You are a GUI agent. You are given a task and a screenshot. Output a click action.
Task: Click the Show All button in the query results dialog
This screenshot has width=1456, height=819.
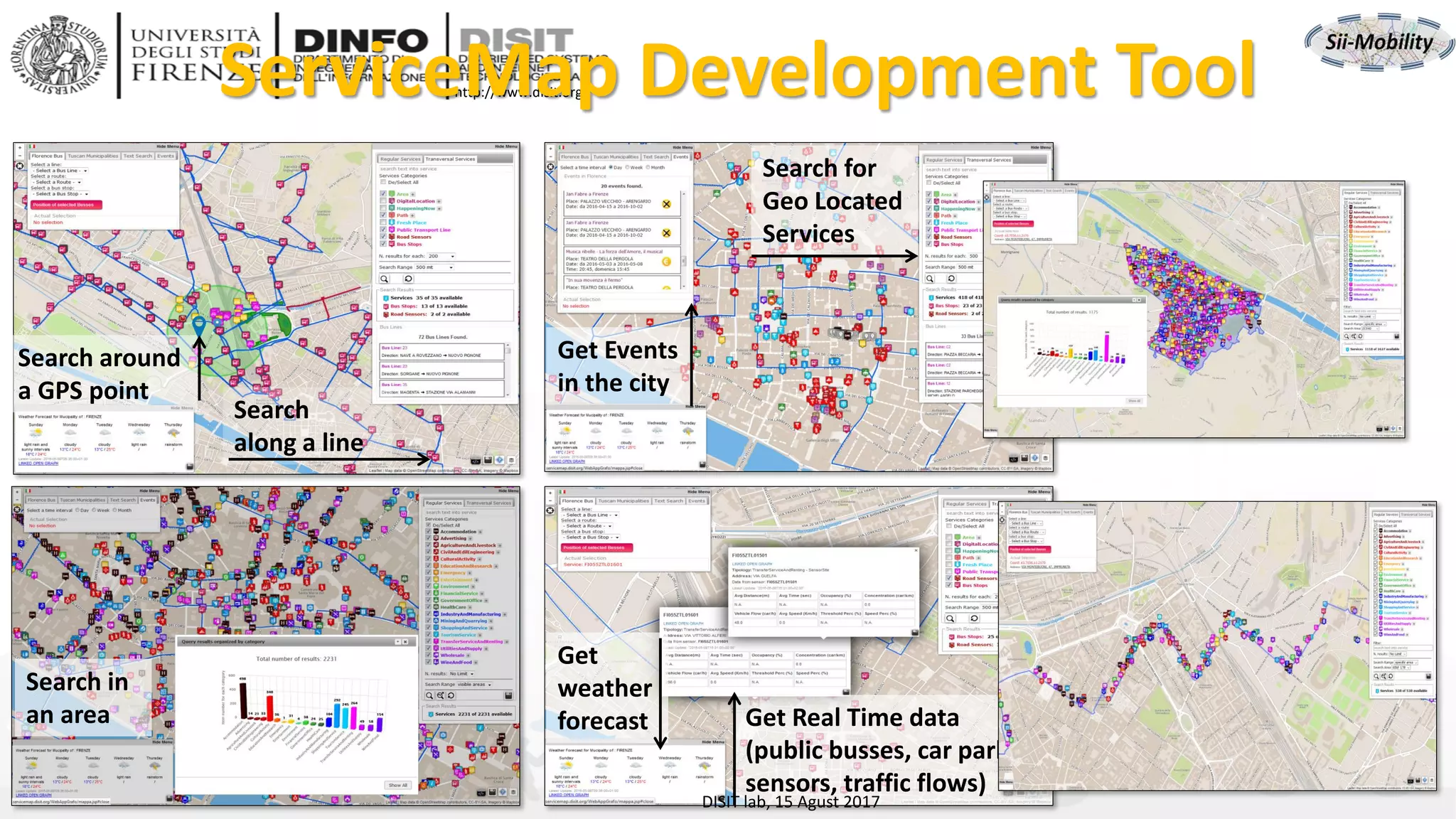point(397,785)
